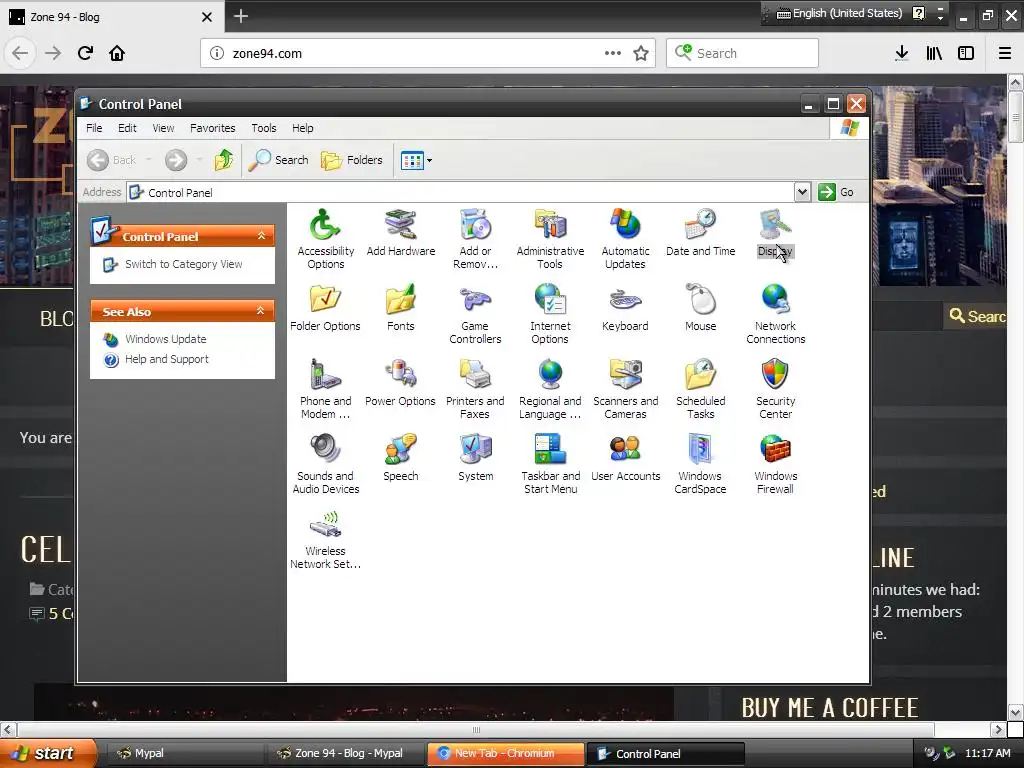
Task: Open the Tools menu in Control Panel
Action: pos(264,128)
